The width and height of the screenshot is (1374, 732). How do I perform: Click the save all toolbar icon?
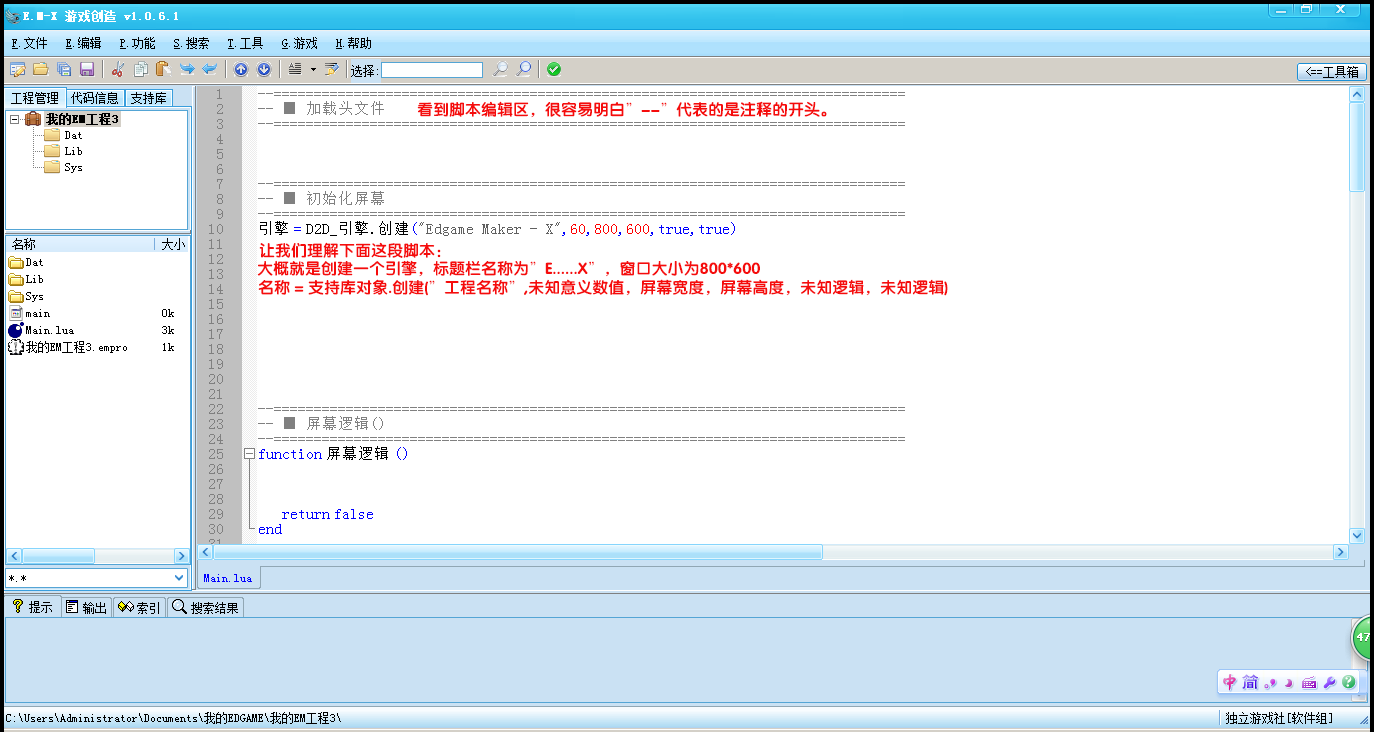(x=64, y=69)
